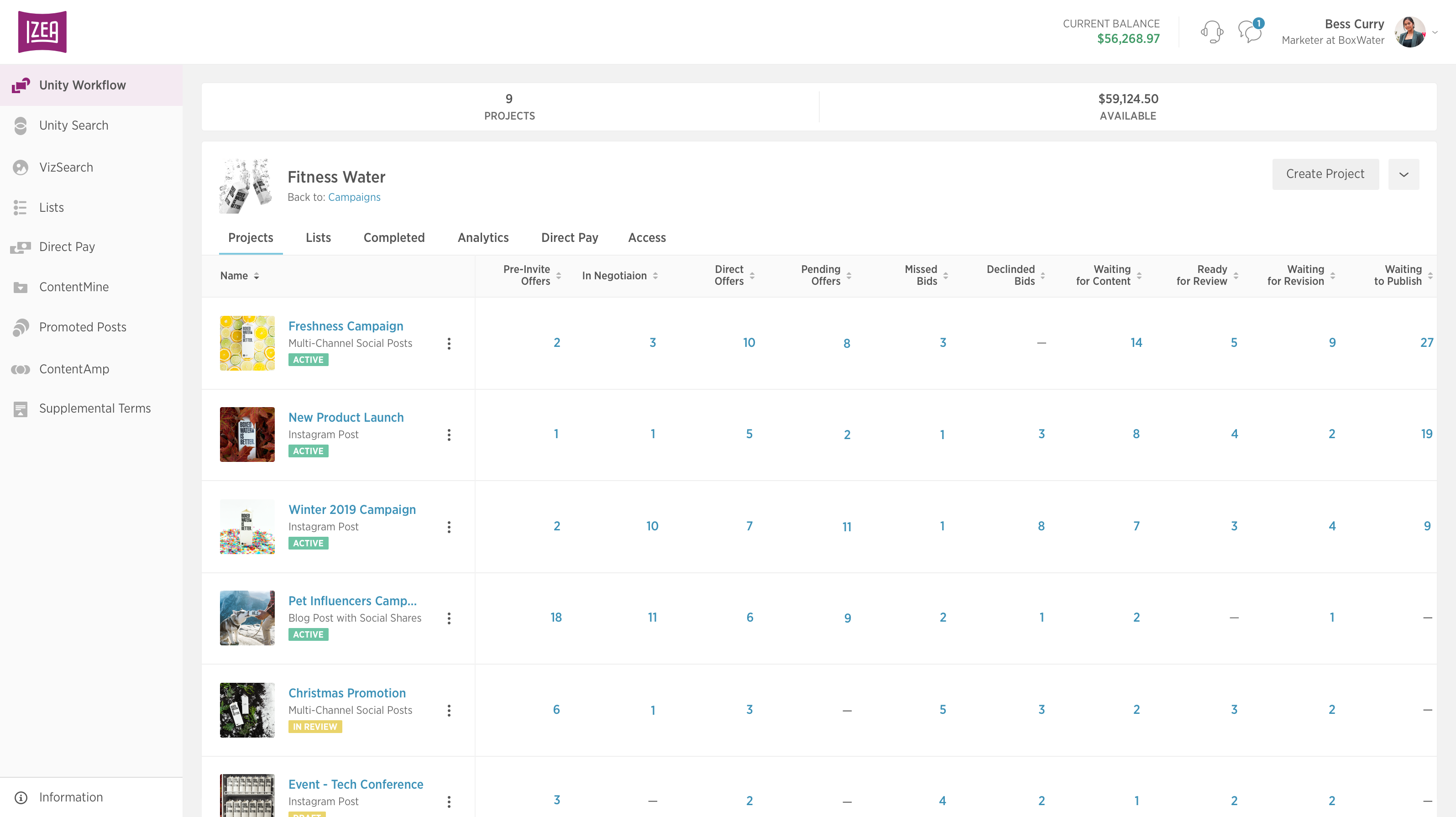This screenshot has width=1456, height=817.
Task: Go to ContentMine in sidebar
Action: [73, 287]
